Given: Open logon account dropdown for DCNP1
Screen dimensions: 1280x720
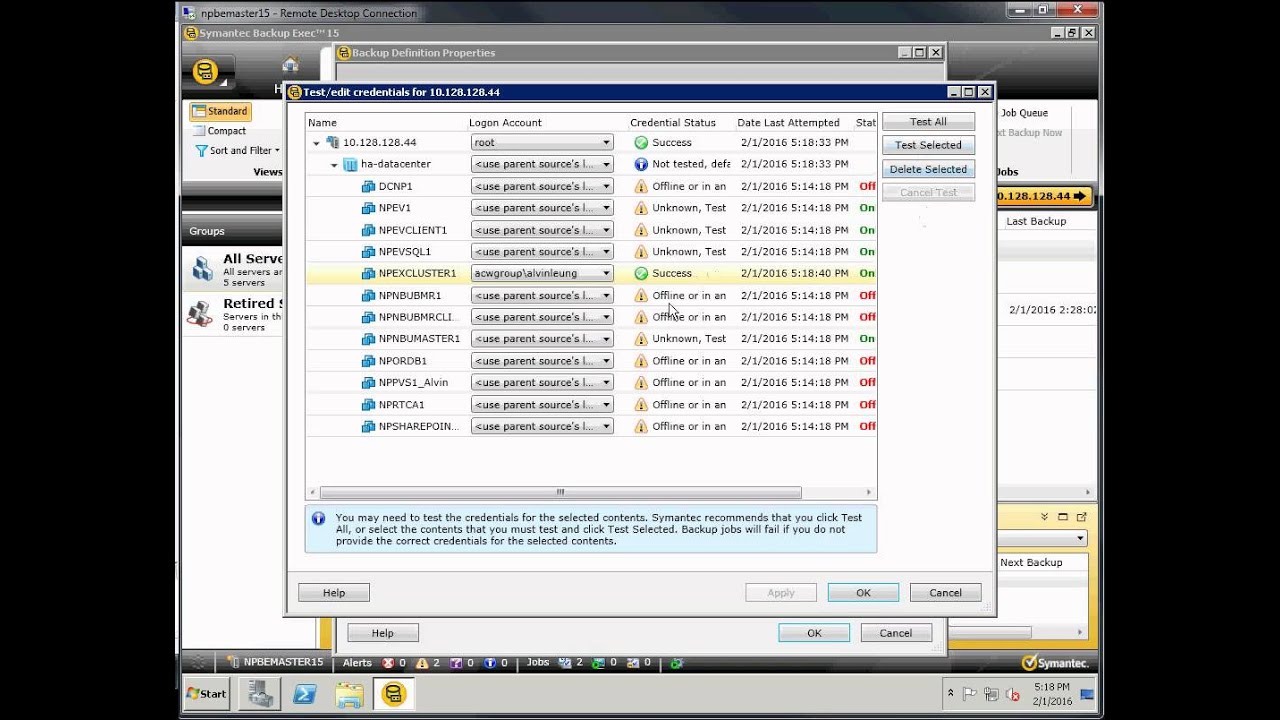Looking at the screenshot, I should coord(606,187).
